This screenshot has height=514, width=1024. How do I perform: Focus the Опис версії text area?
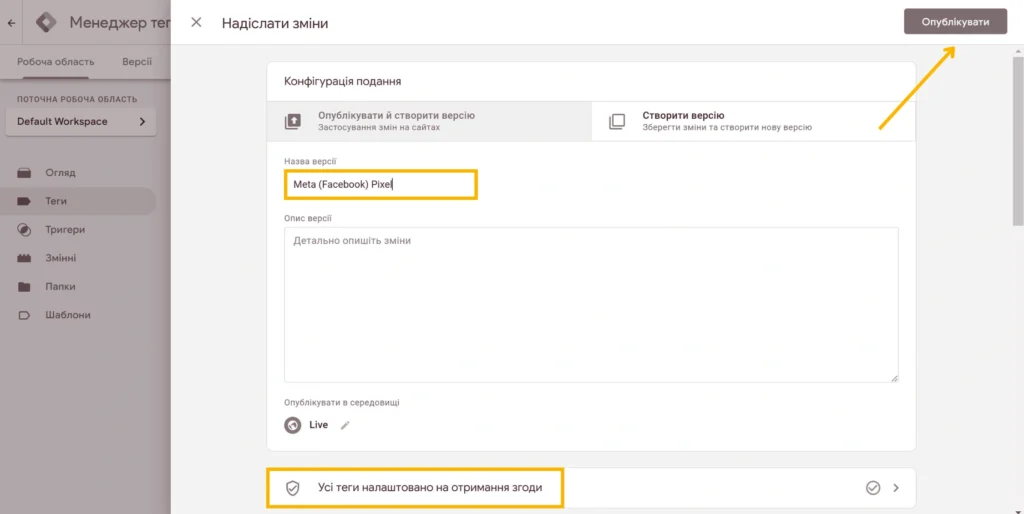click(x=591, y=304)
